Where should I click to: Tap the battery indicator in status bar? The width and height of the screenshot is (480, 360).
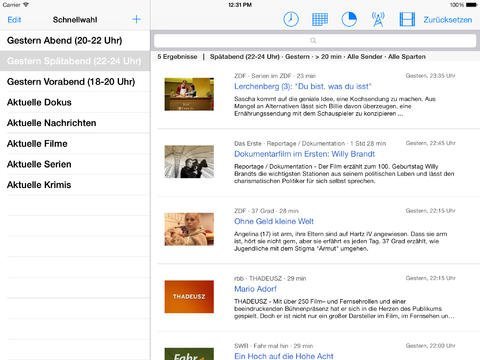pos(471,5)
